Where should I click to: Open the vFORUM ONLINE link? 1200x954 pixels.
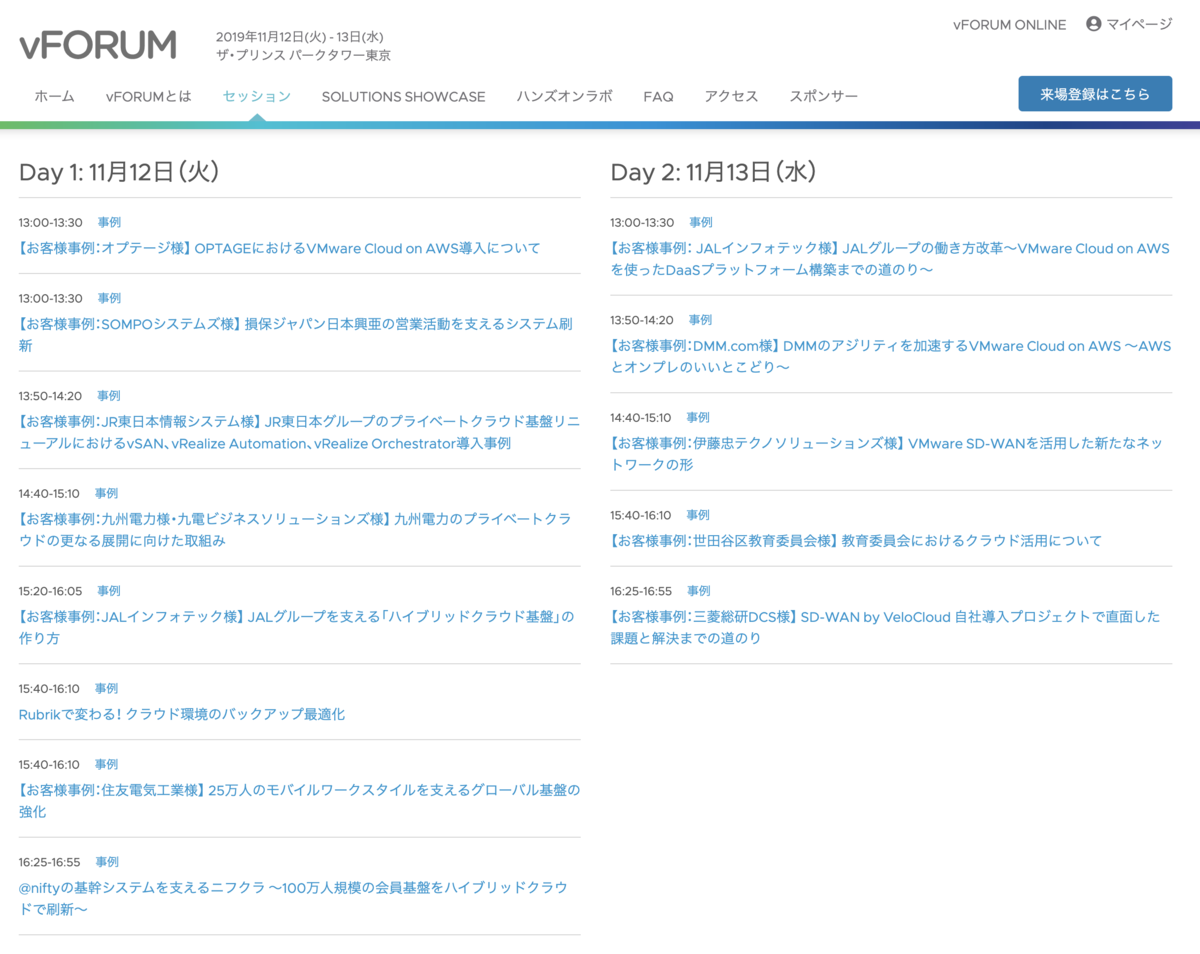(x=1009, y=24)
